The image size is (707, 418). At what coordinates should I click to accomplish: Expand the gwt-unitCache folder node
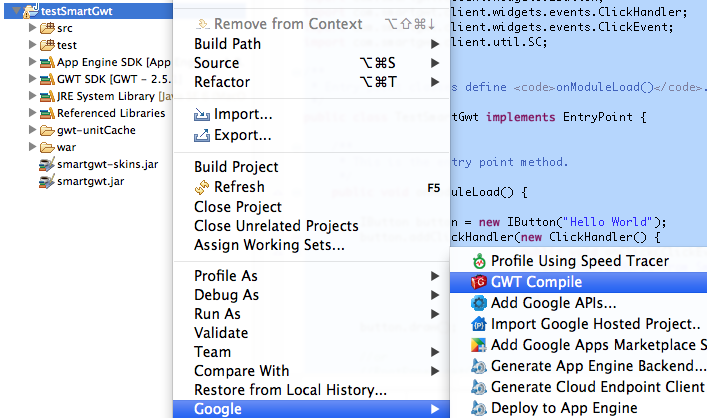(32, 130)
